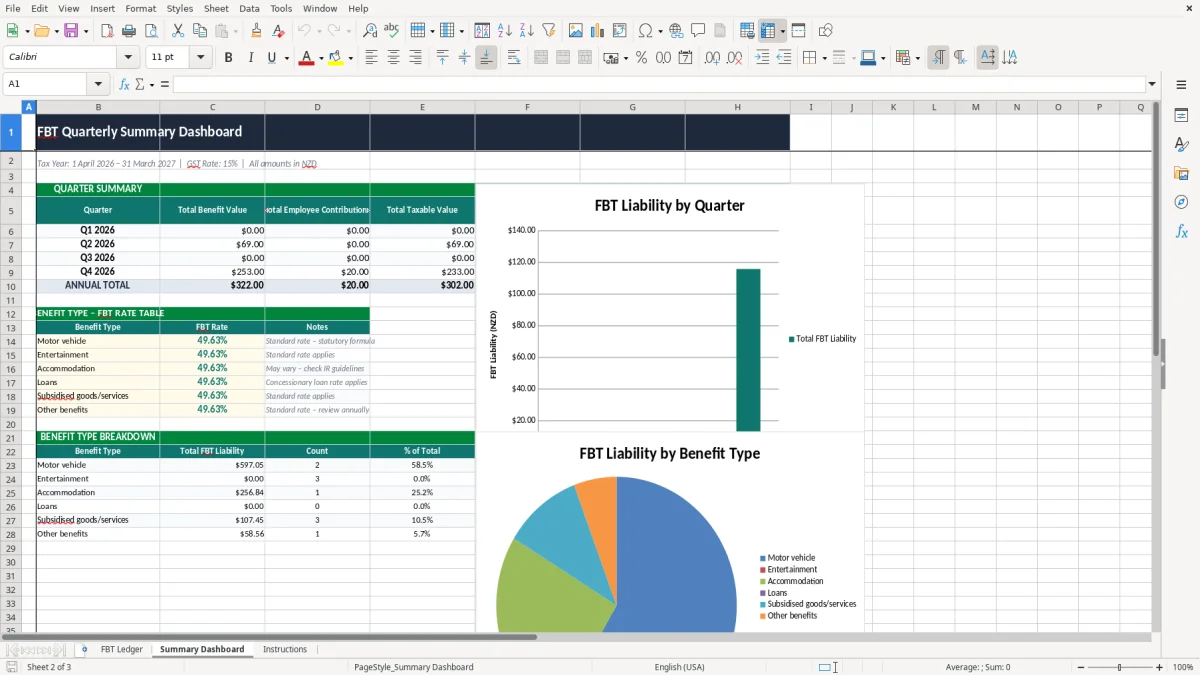Screen dimensions: 1200x675
Task: Click Sort Descending icon
Action: click(x=526, y=31)
